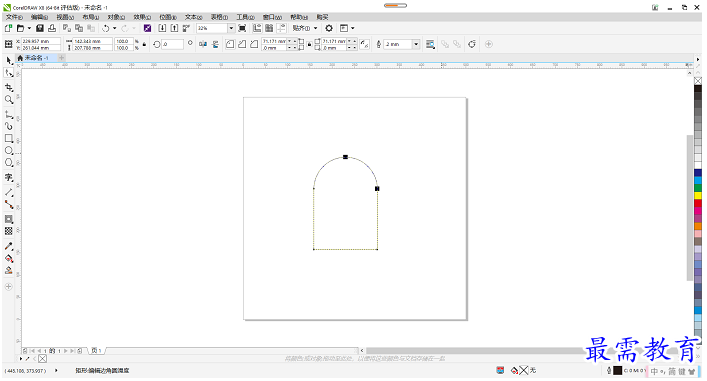The image size is (707, 381).
Task: Expand the coordinates flyout arrow in status bar
Action: (56, 371)
